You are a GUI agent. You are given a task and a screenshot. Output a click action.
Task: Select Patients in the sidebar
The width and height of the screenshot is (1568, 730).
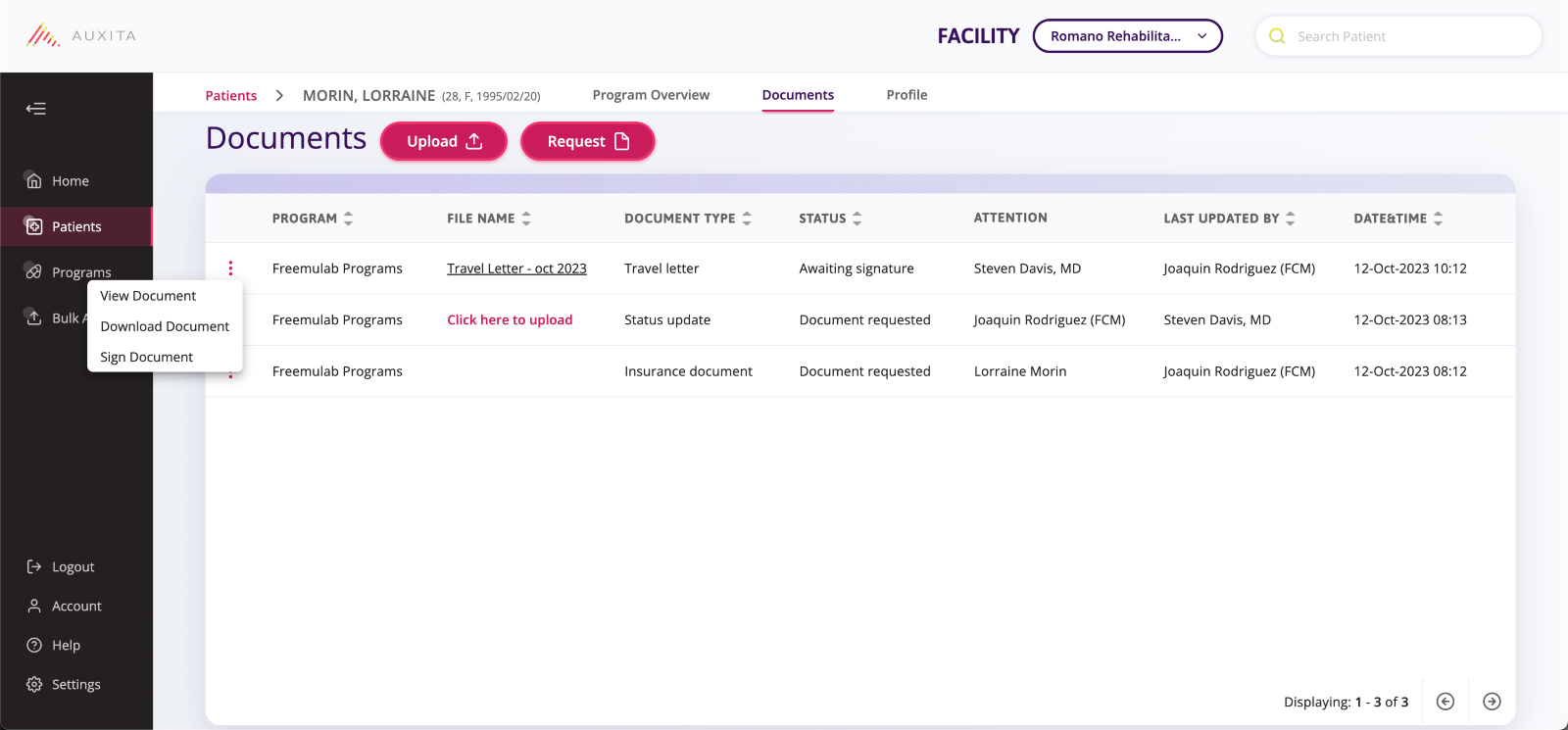coord(76,226)
